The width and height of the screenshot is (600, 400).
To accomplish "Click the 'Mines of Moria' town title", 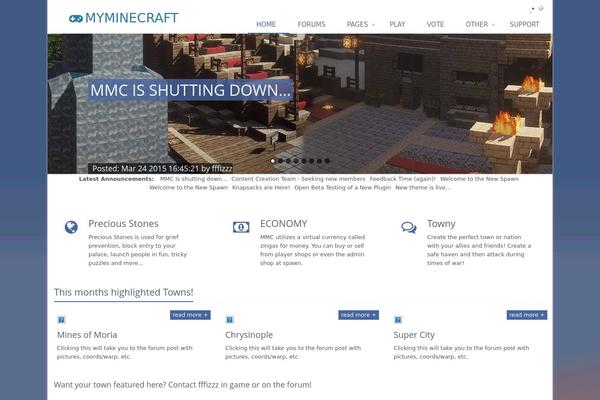I will coord(87,335).
